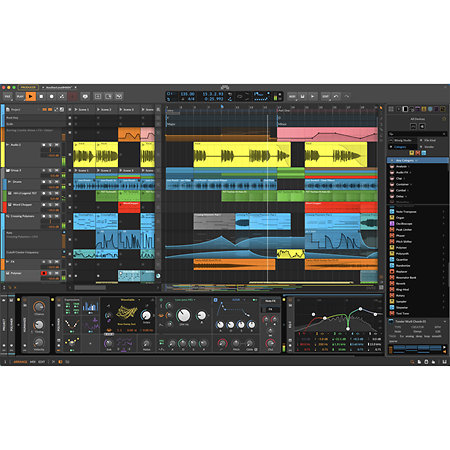This screenshot has width=450, height=450.
Task: Open the FILE menu button
Action: [x=8, y=96]
